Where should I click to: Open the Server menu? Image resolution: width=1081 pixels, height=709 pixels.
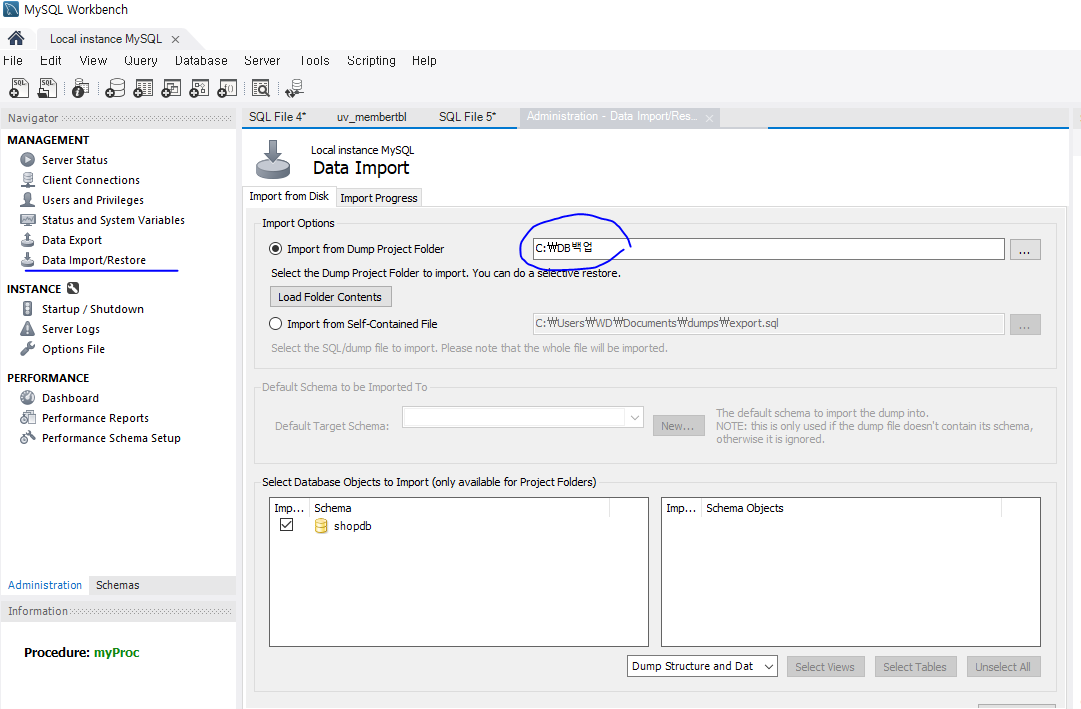click(262, 61)
